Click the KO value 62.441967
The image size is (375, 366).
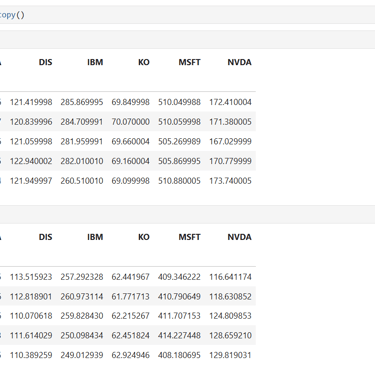coord(130,277)
